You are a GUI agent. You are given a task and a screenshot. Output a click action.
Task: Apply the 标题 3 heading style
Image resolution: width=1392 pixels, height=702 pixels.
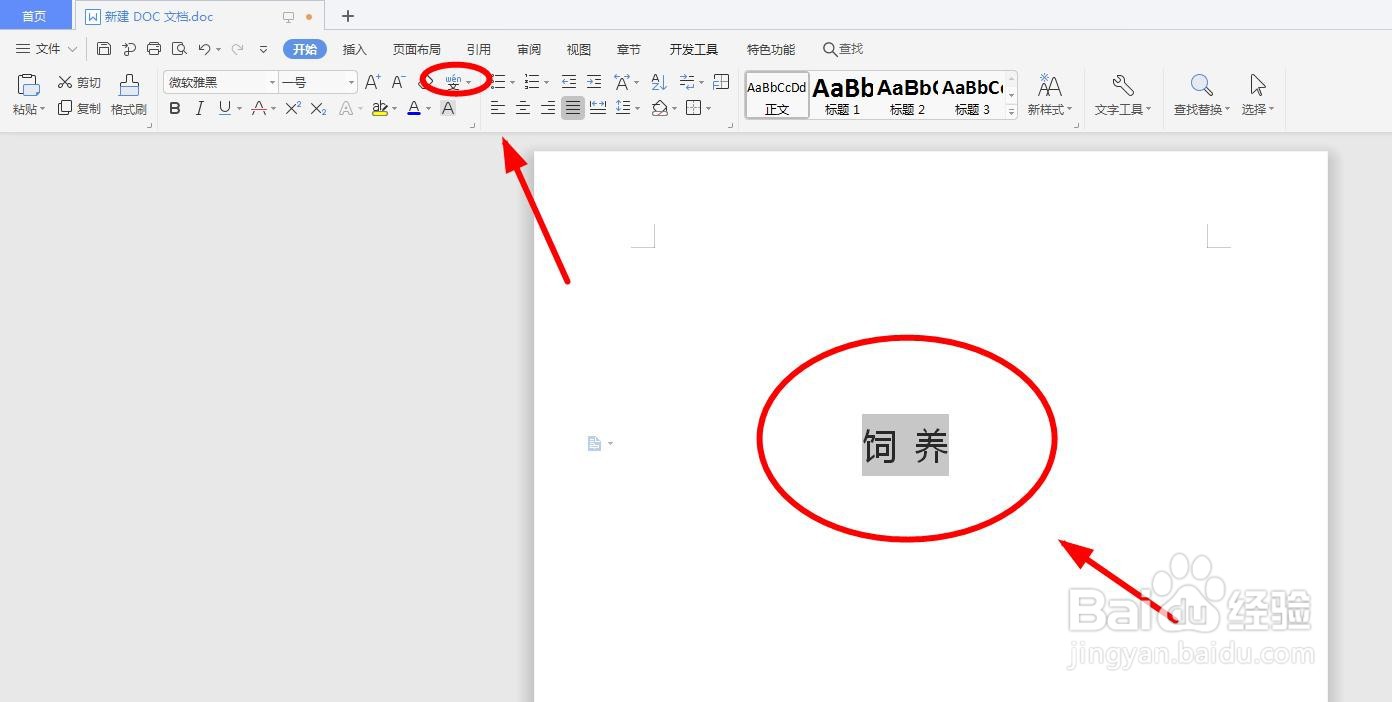[972, 95]
